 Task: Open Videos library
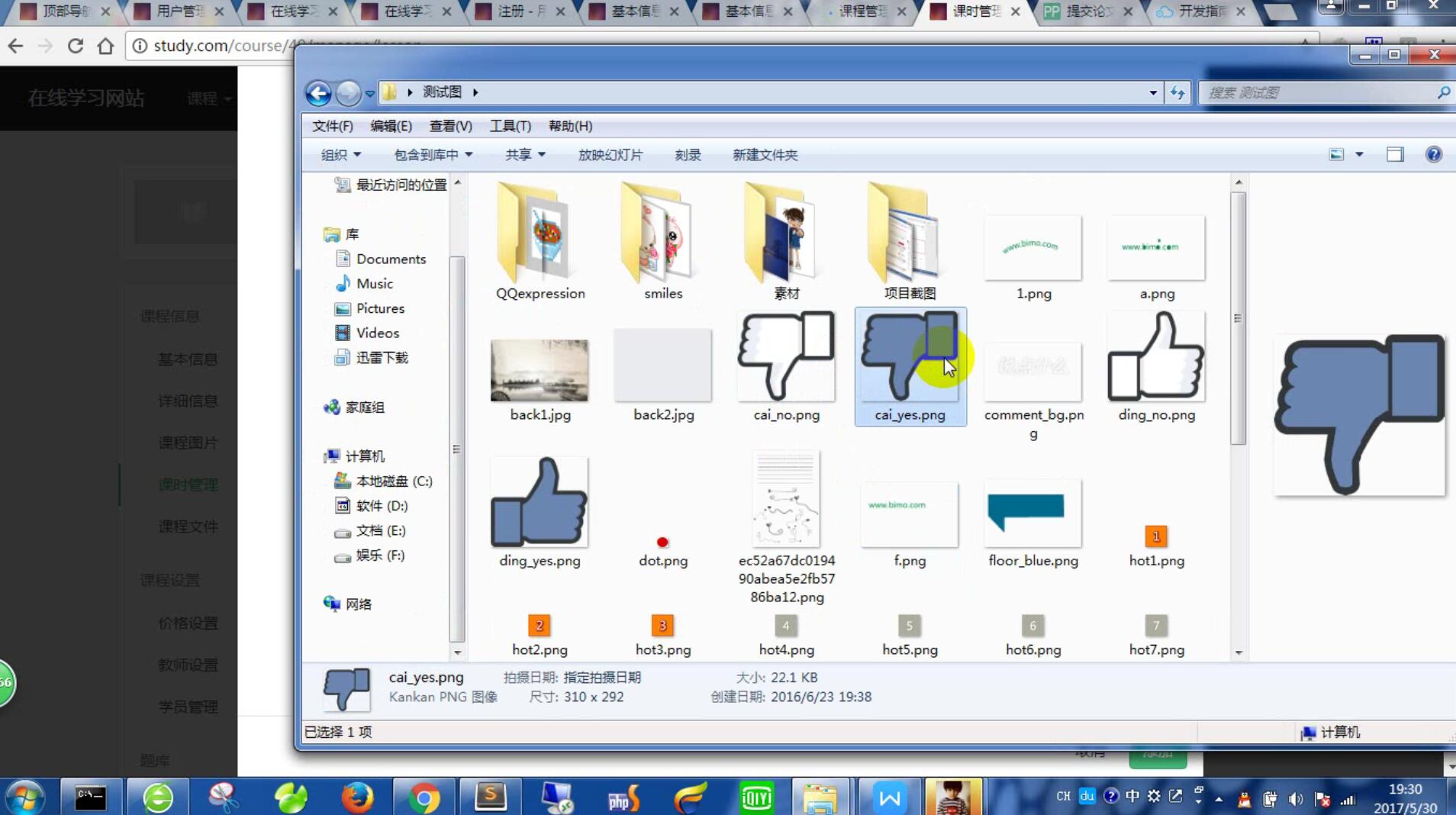tap(367, 333)
